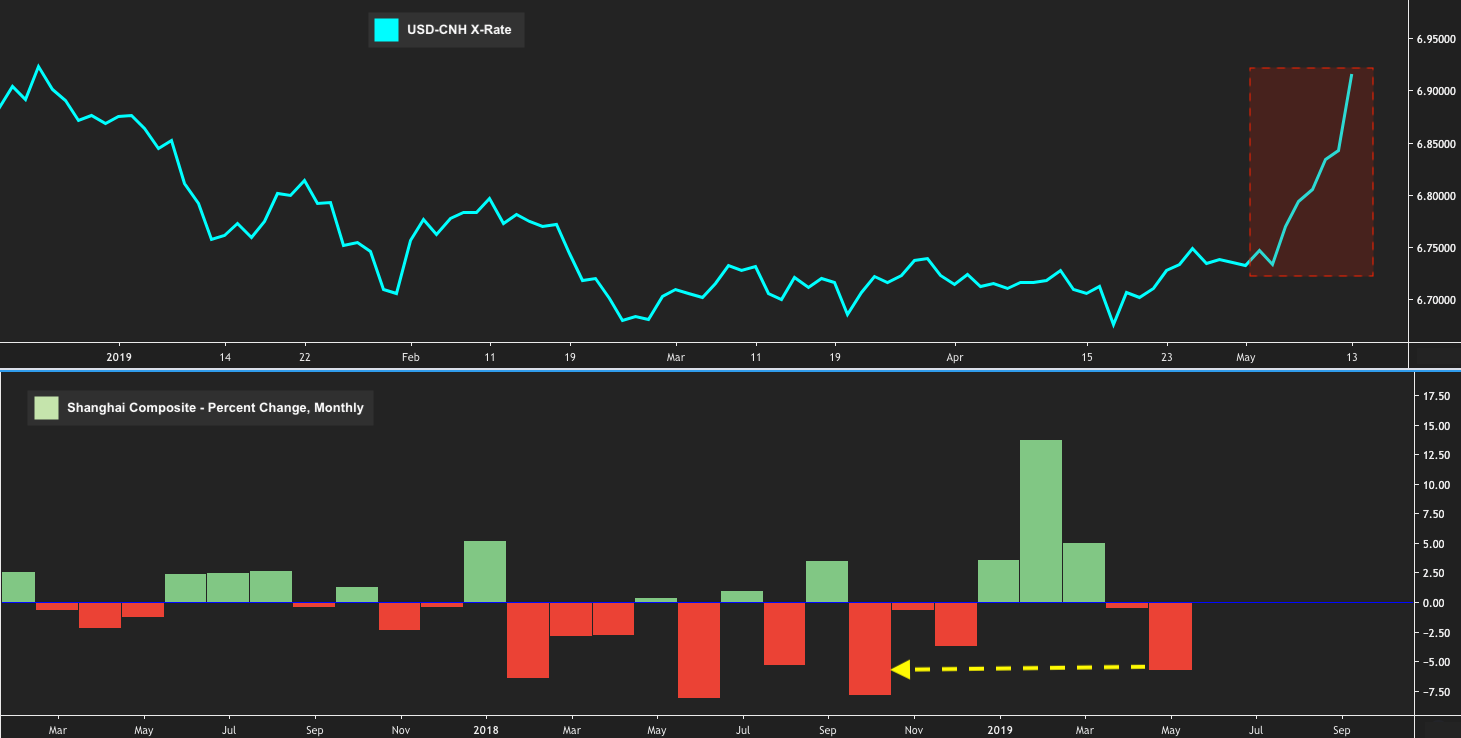Click the 13 date label on USD-CNH chart
This screenshot has height=738, width=1461.
[1352, 357]
